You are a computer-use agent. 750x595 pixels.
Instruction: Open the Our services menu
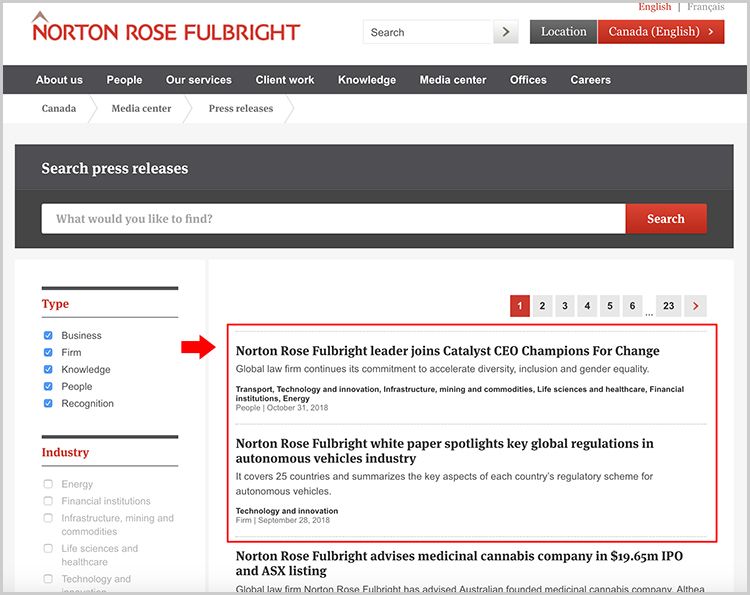pyautogui.click(x=199, y=80)
